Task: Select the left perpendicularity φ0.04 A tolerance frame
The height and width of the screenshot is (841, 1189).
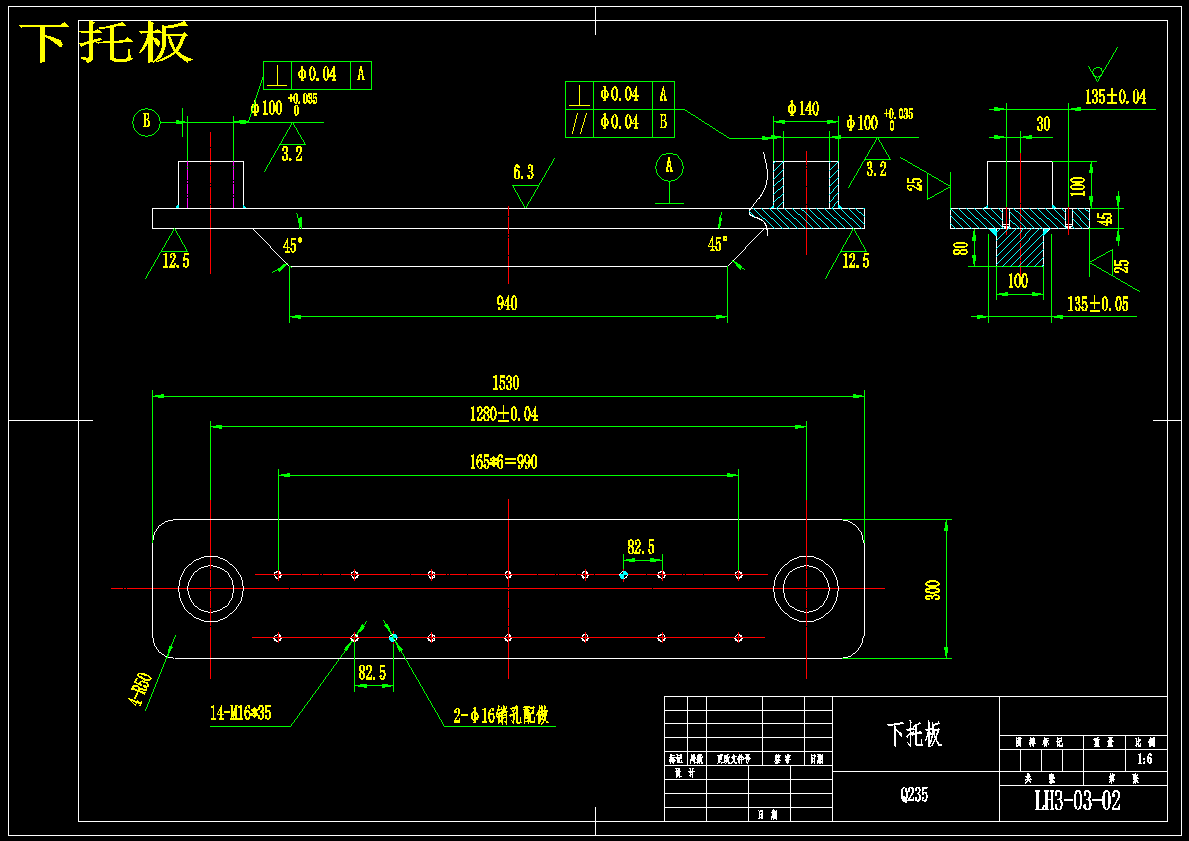Action: pos(318,75)
